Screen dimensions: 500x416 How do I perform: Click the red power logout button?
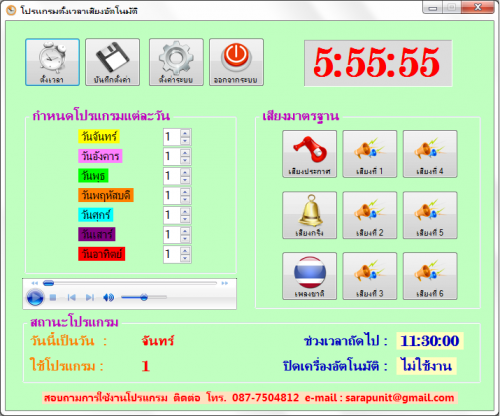tap(236, 62)
